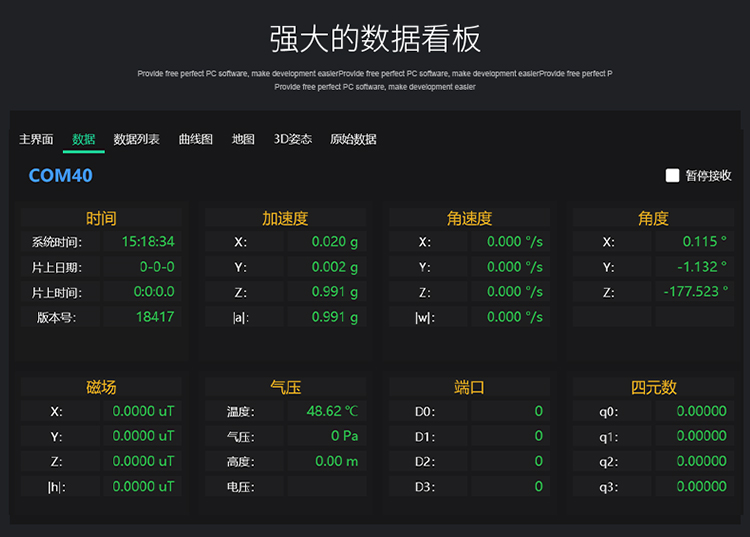
Task: Open the 曲线图 tab
Action: pos(196,140)
